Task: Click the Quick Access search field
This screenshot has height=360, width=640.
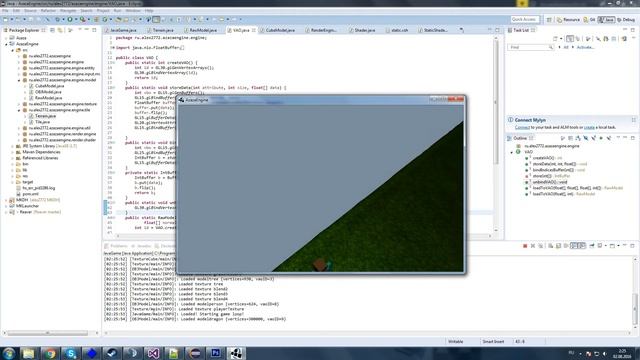Action: click(x=525, y=19)
